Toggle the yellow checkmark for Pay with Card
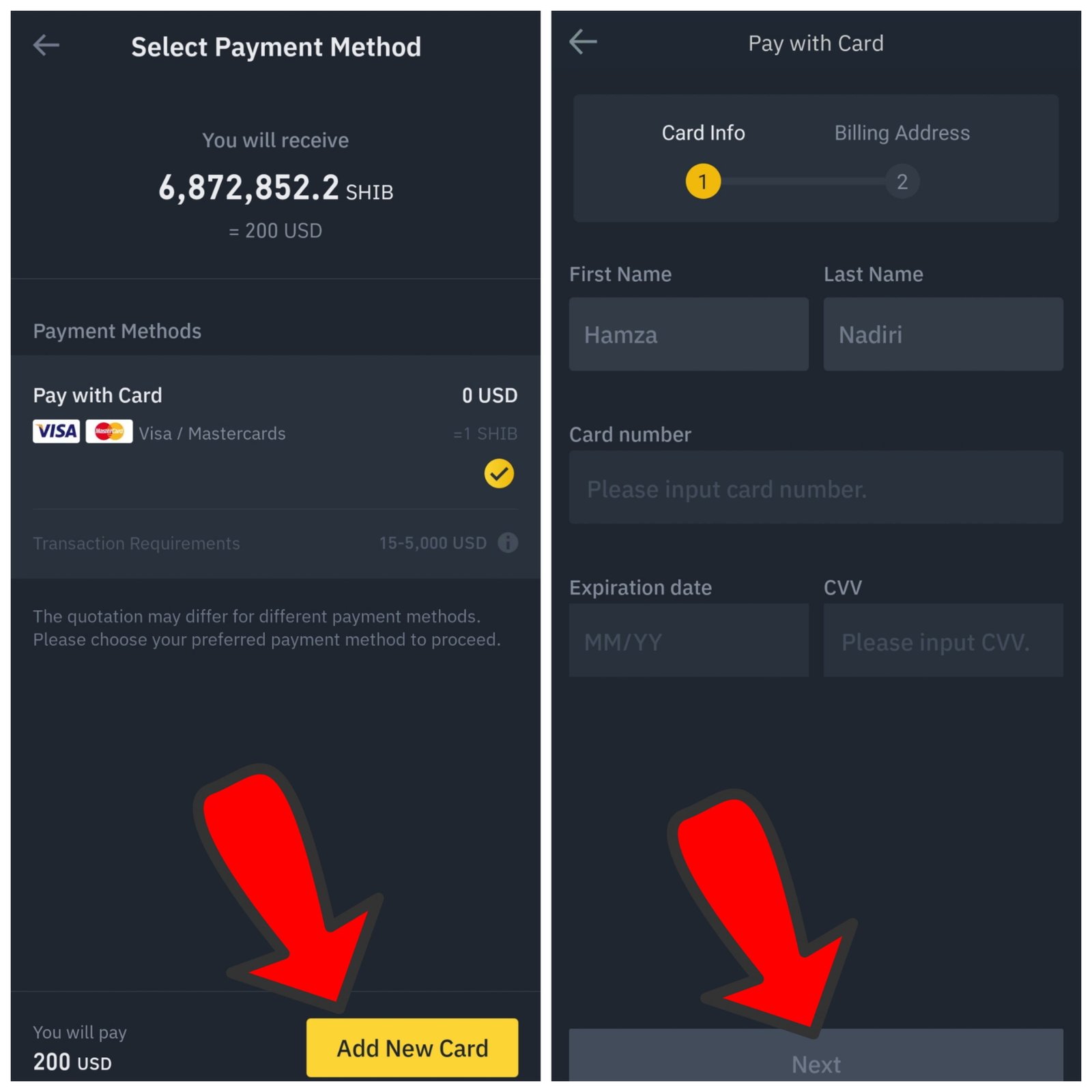Screen dimensions: 1092x1092 499,473
